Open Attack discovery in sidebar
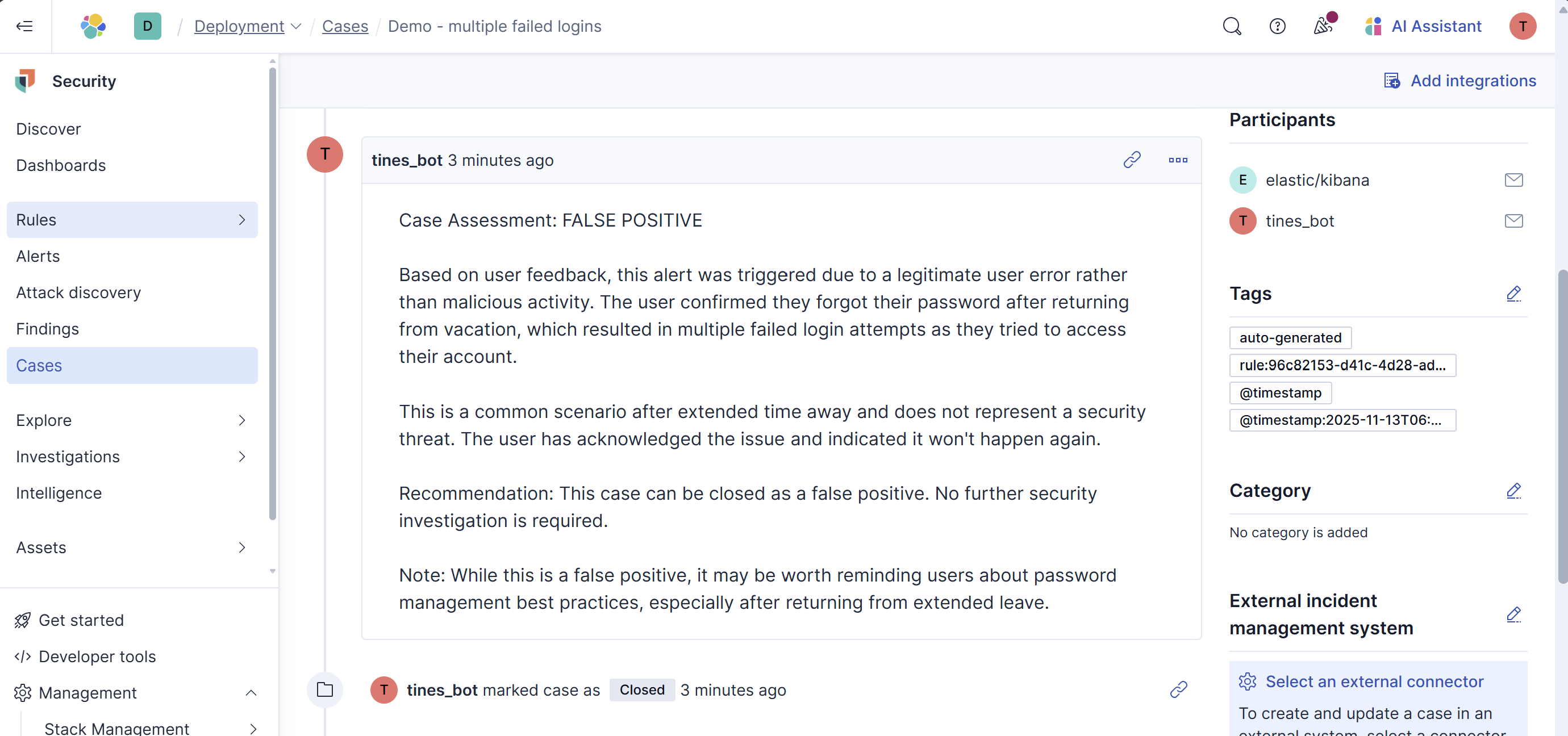Image resolution: width=1568 pixels, height=736 pixels. coord(78,292)
